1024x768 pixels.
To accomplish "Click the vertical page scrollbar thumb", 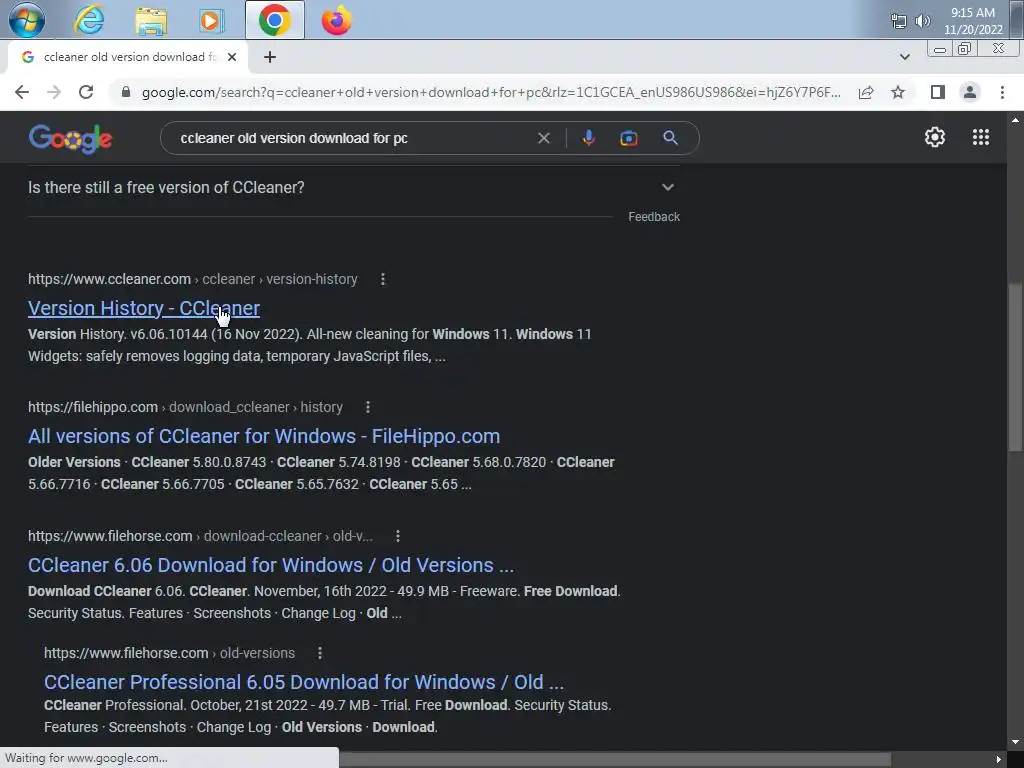I will tap(1014, 366).
